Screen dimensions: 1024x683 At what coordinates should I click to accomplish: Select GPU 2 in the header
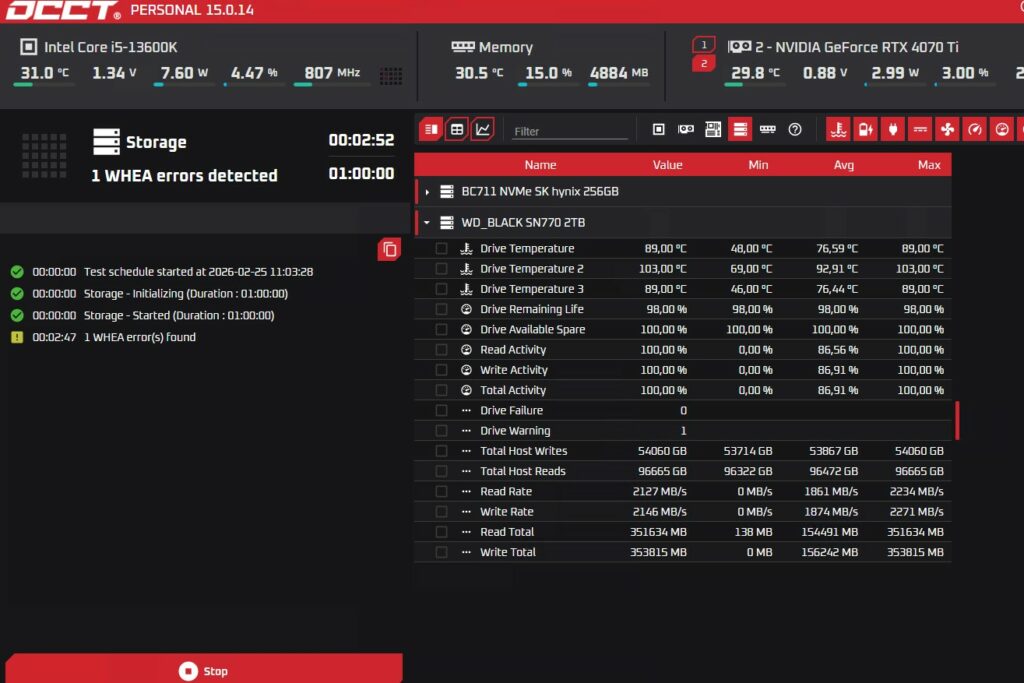pos(703,64)
